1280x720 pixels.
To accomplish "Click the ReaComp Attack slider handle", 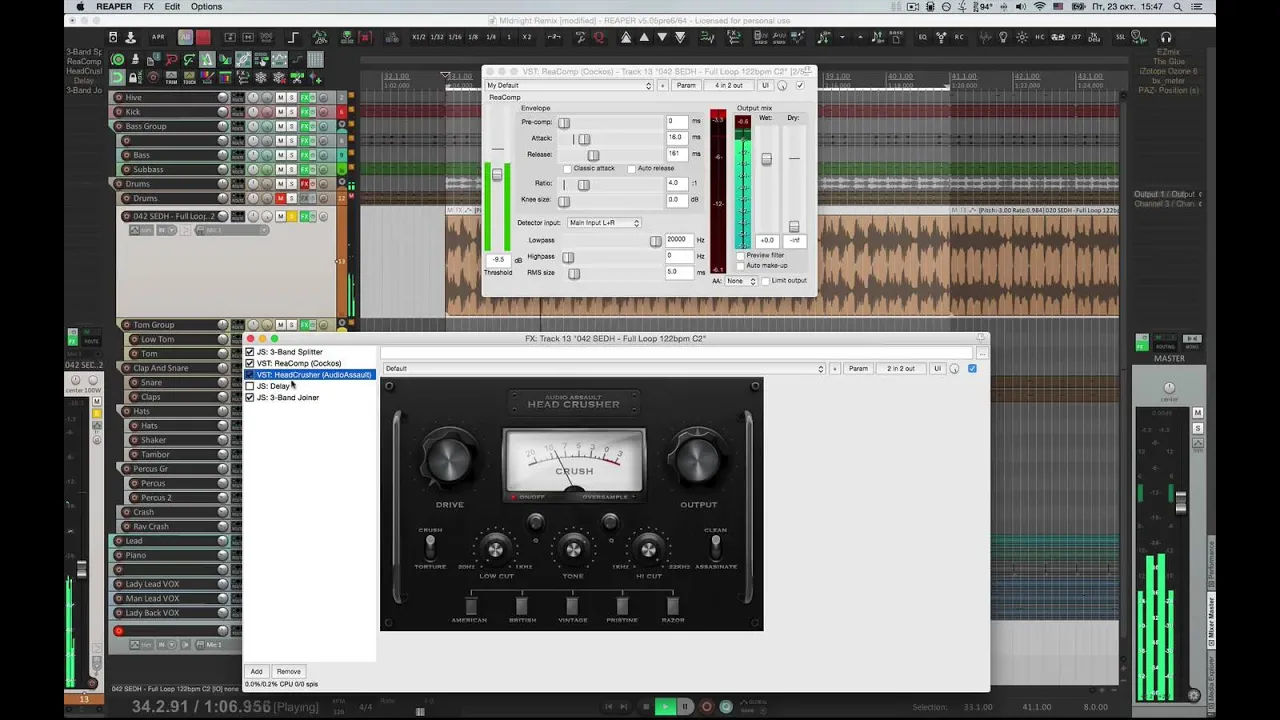I will (584, 139).
